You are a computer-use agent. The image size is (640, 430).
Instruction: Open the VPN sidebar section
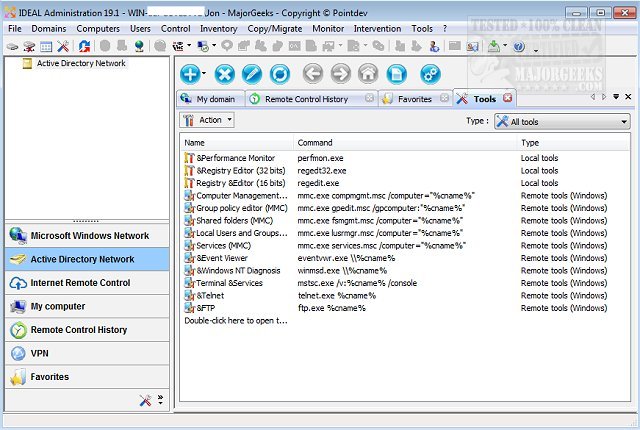[40, 353]
